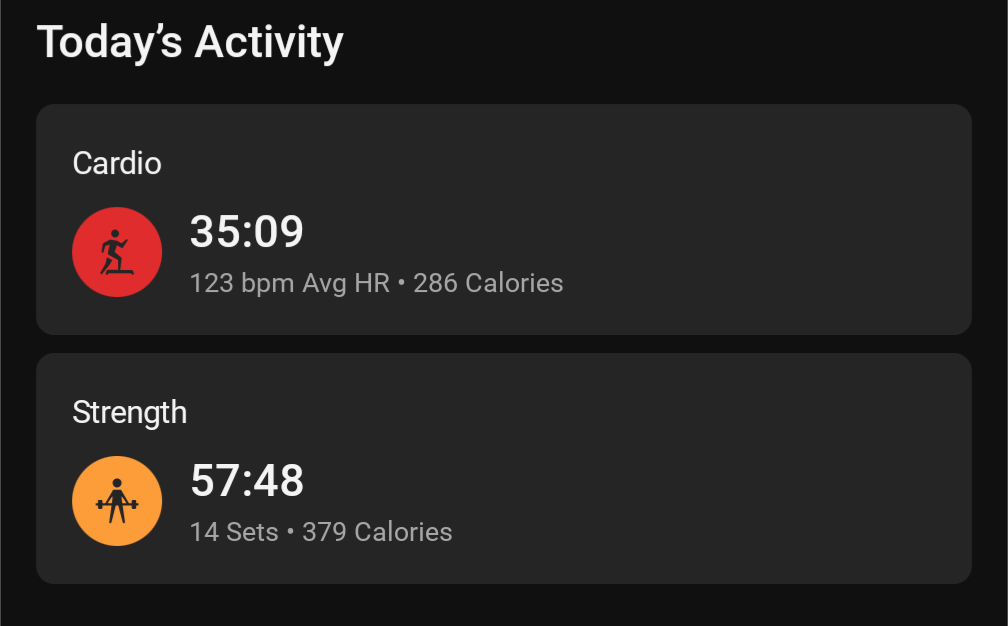Screen dimensions: 1008x626
Task: Click the 286 Calories cardio stat
Action: (x=488, y=283)
